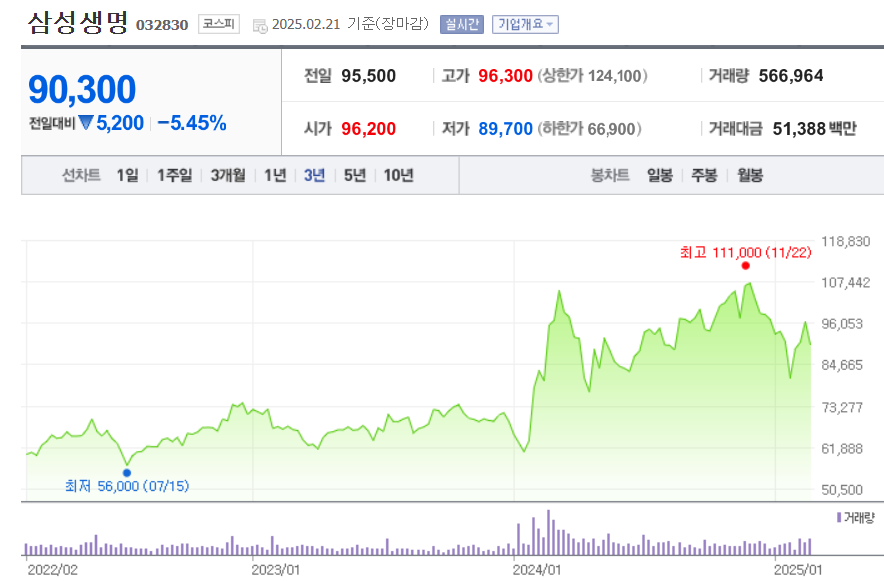884x581 pixels.
Task: Select the 3년 line chart tab
Action: [x=315, y=175]
